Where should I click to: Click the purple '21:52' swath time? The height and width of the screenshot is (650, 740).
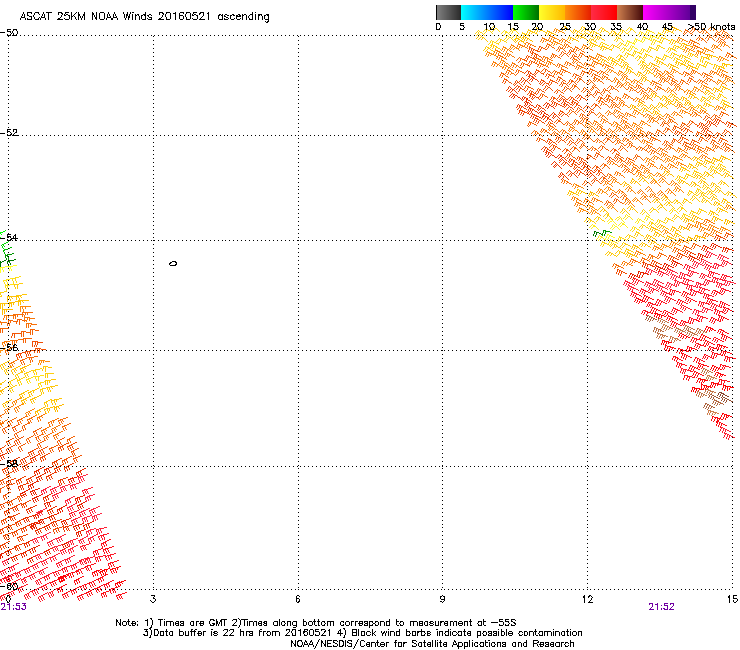(x=661, y=607)
